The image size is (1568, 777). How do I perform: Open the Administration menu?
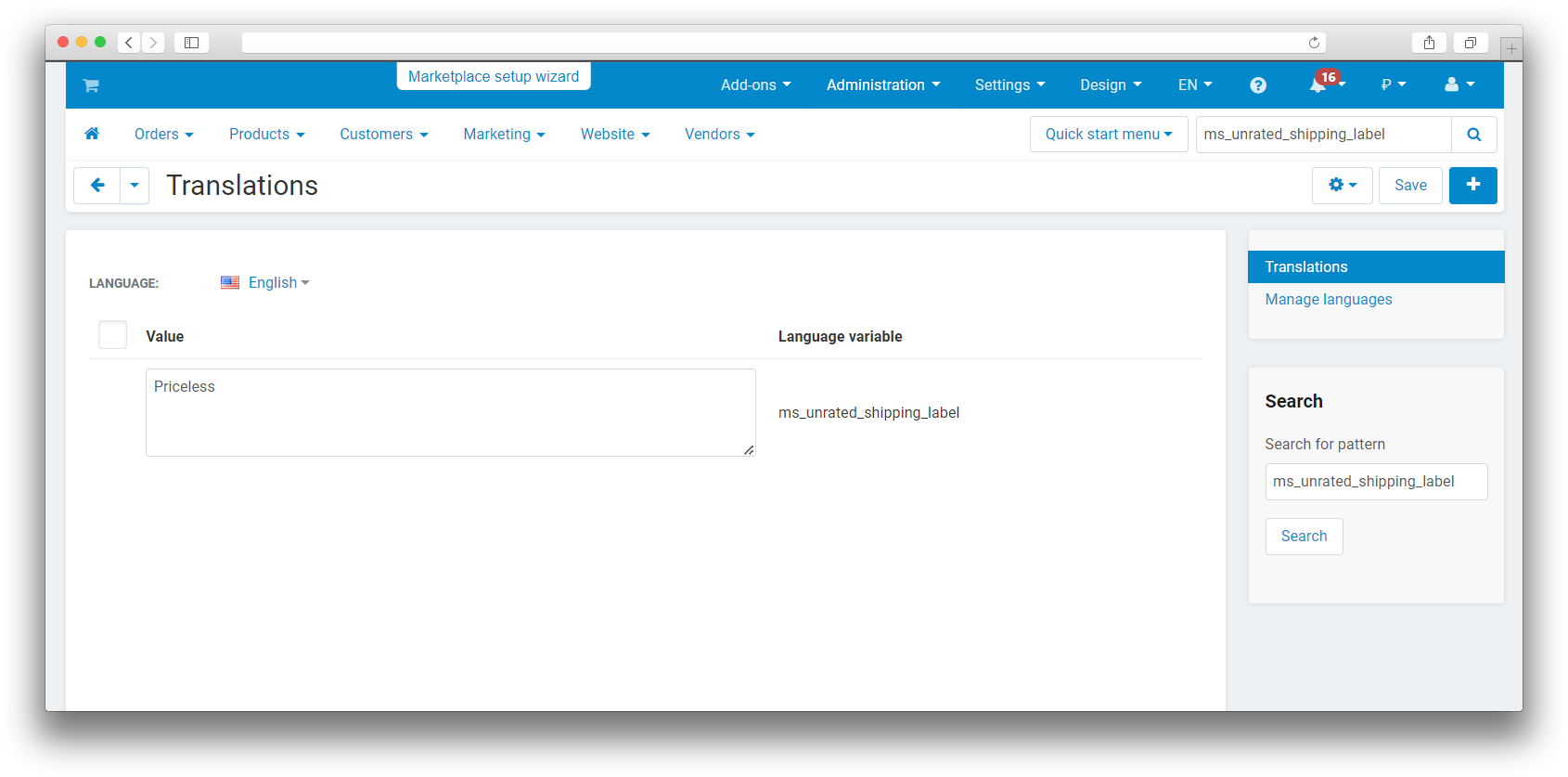(x=882, y=84)
